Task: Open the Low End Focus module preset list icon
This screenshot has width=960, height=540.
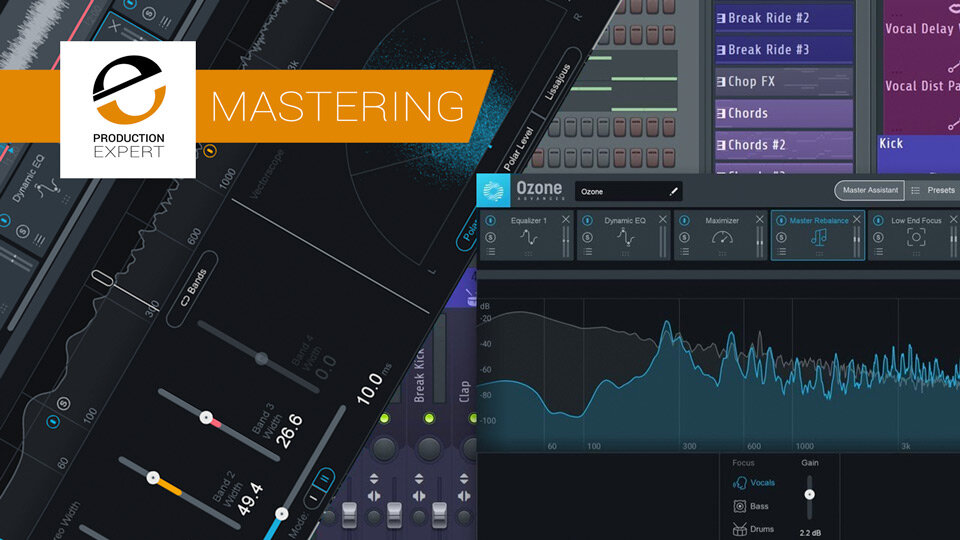Action: 878,252
